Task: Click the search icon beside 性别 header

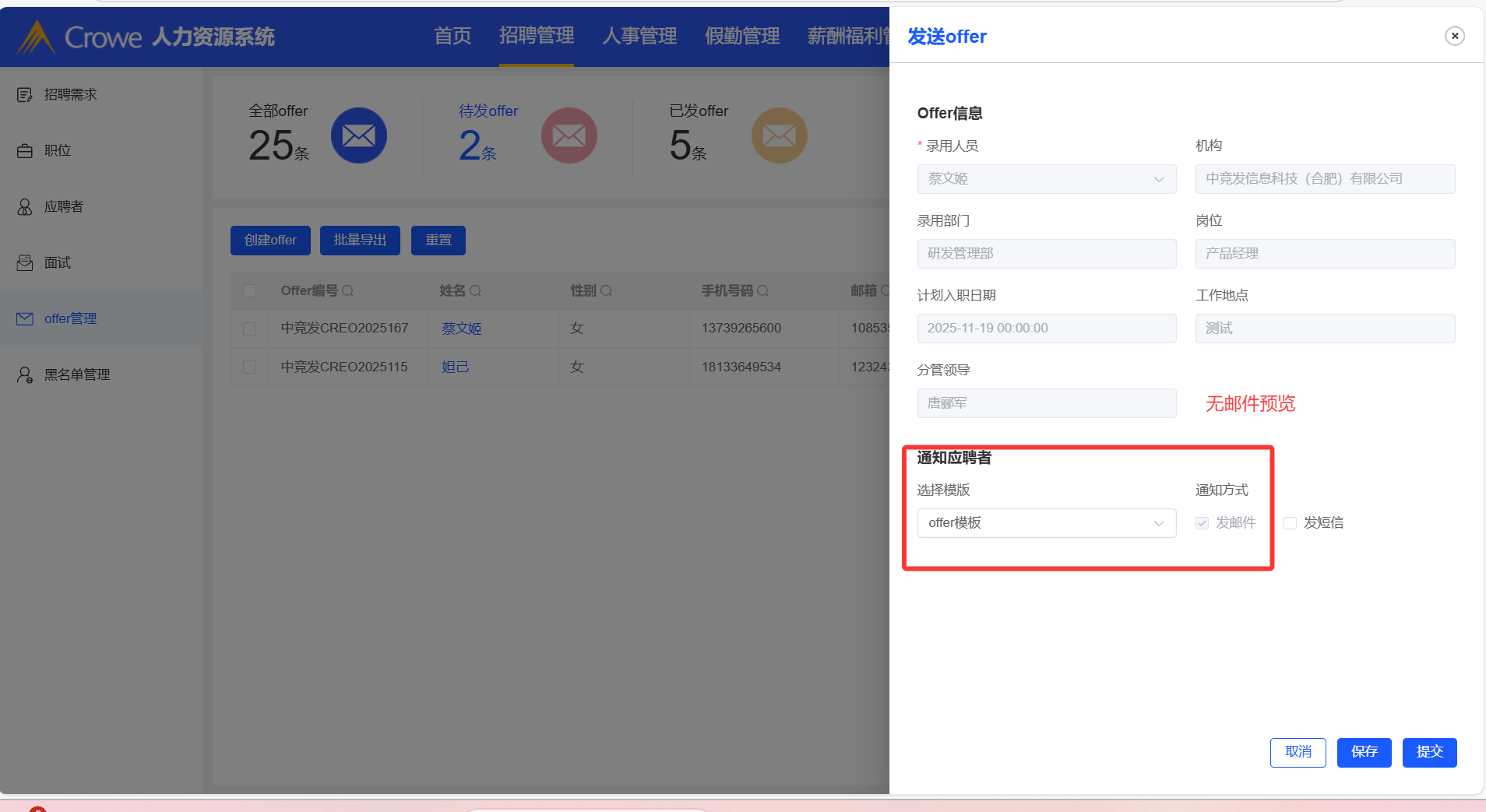Action: (x=607, y=291)
